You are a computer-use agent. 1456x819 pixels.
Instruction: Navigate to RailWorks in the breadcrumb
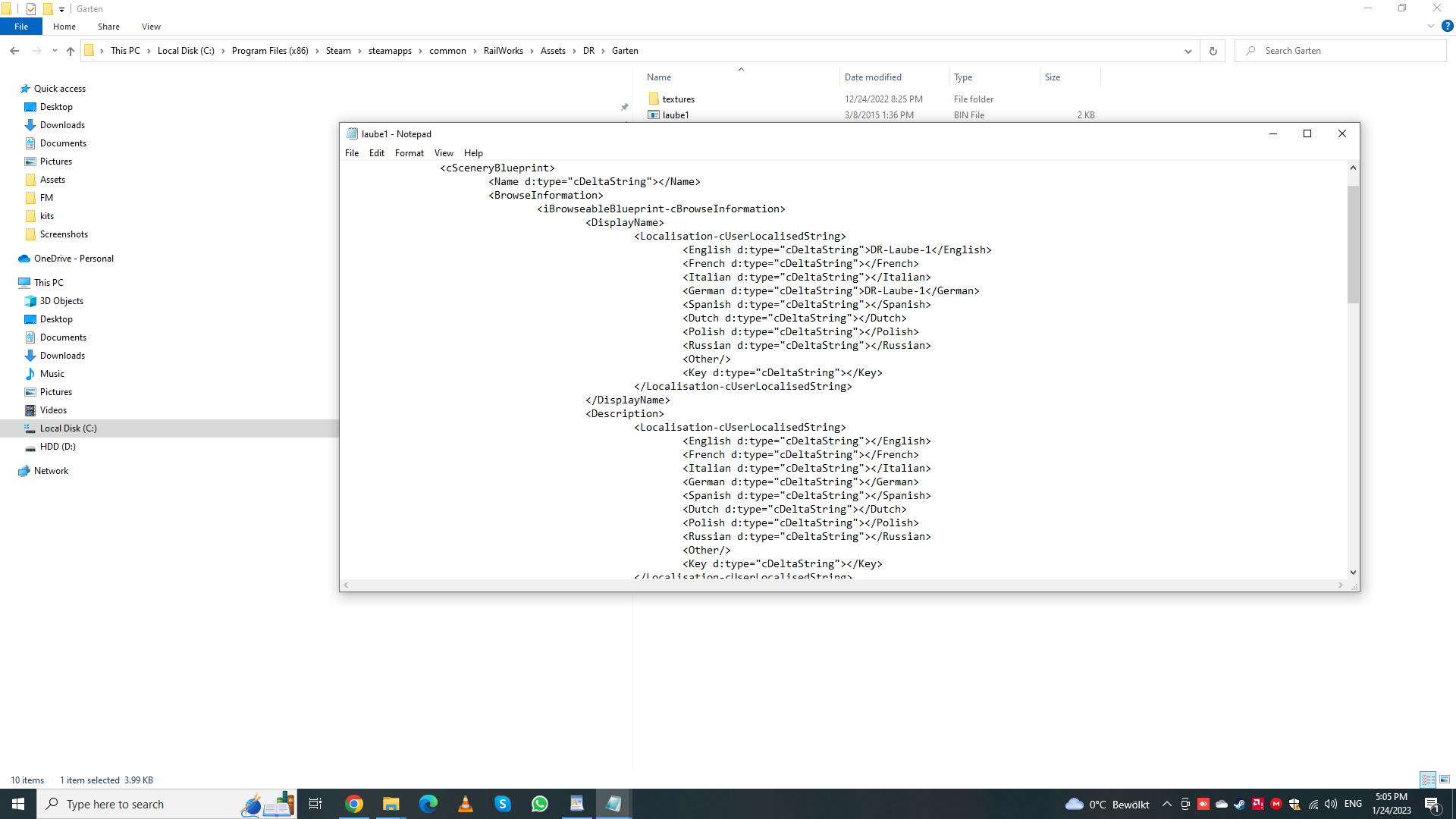[503, 51]
